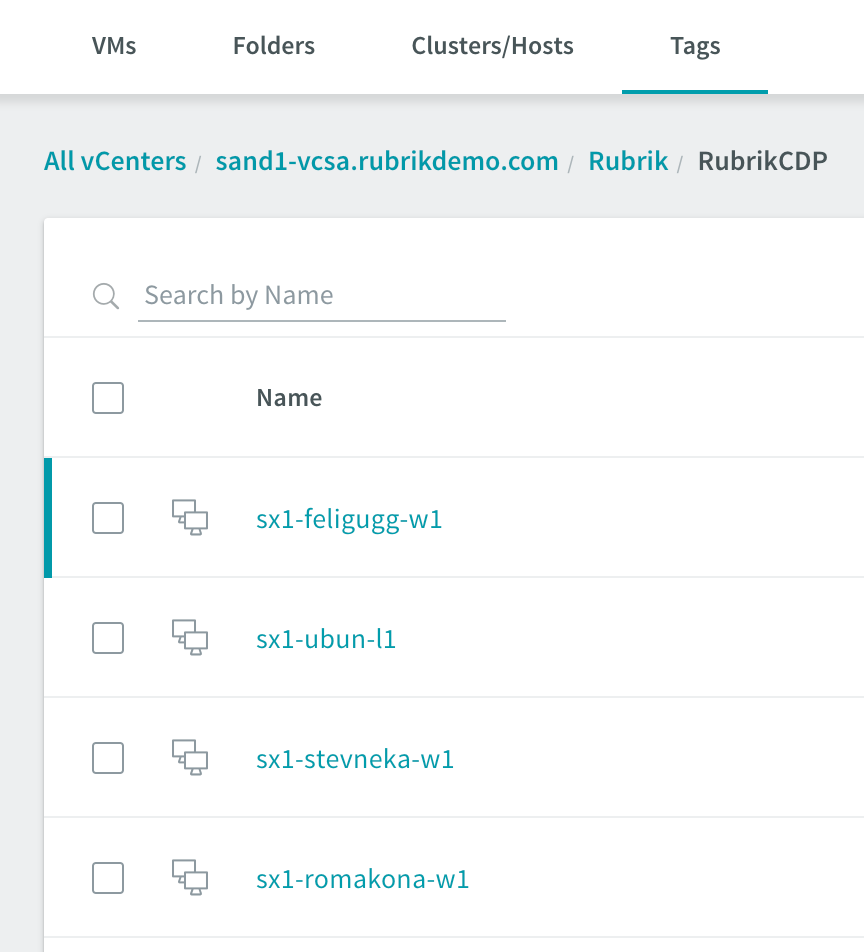Click the VM icon beside sx1-romakona-w1
Image resolution: width=864 pixels, height=952 pixels.
pos(190,877)
